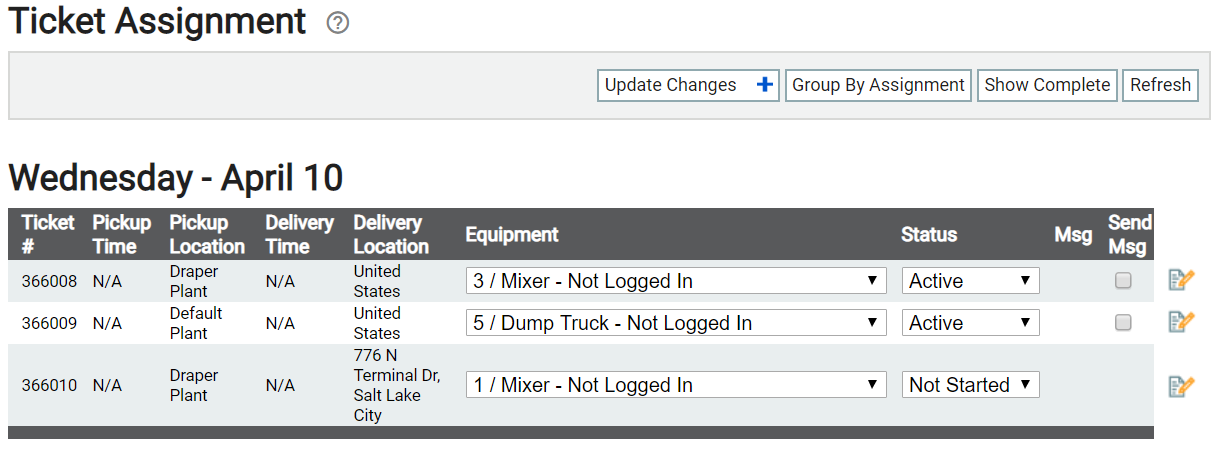This screenshot has width=1220, height=450.
Task: Check Send Msg for ticket 366009
Action: click(1123, 323)
